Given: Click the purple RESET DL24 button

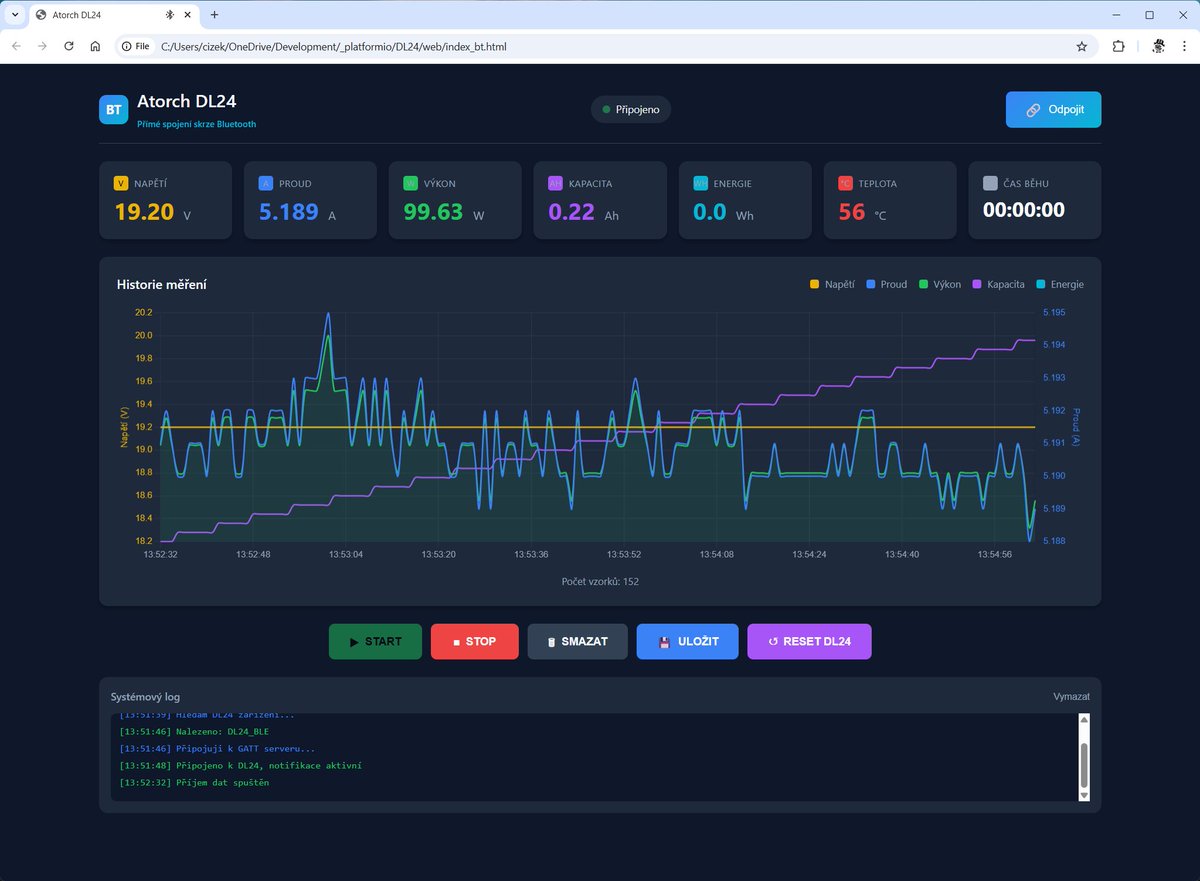Looking at the screenshot, I should click(809, 641).
